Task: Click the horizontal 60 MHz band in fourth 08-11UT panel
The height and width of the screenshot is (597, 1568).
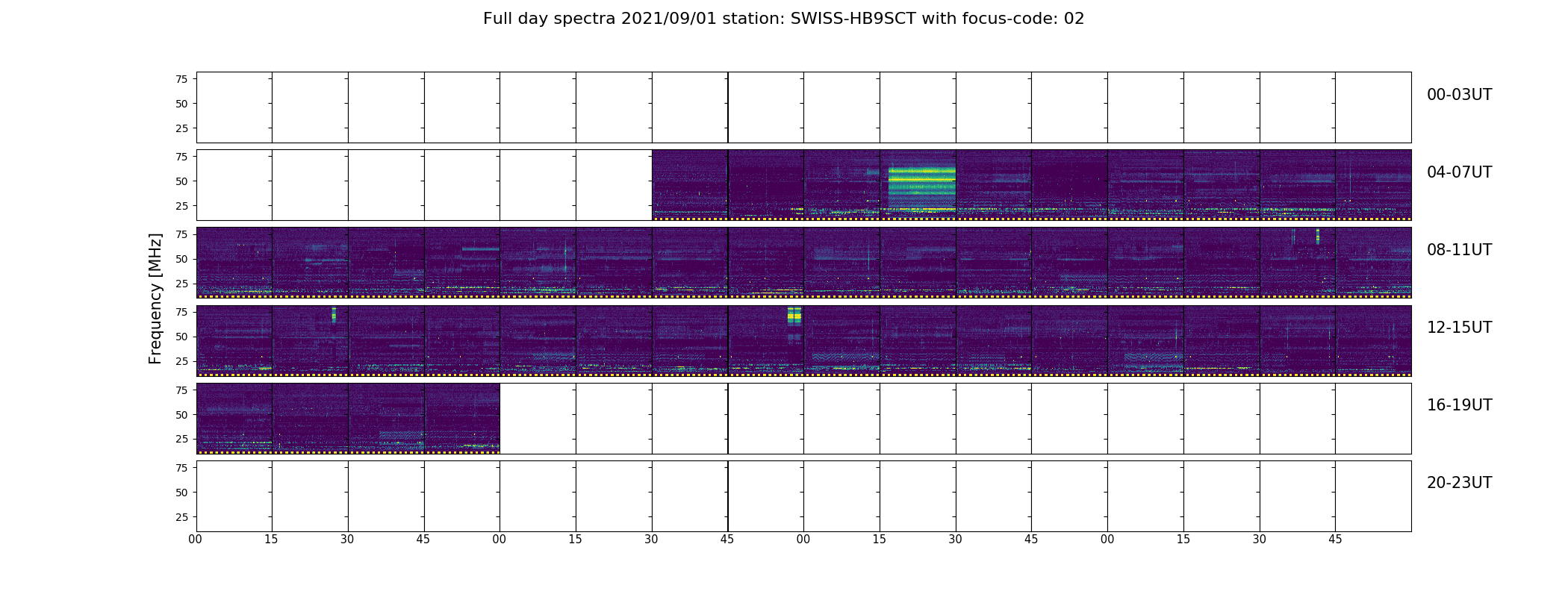Action: pyautogui.click(x=481, y=249)
